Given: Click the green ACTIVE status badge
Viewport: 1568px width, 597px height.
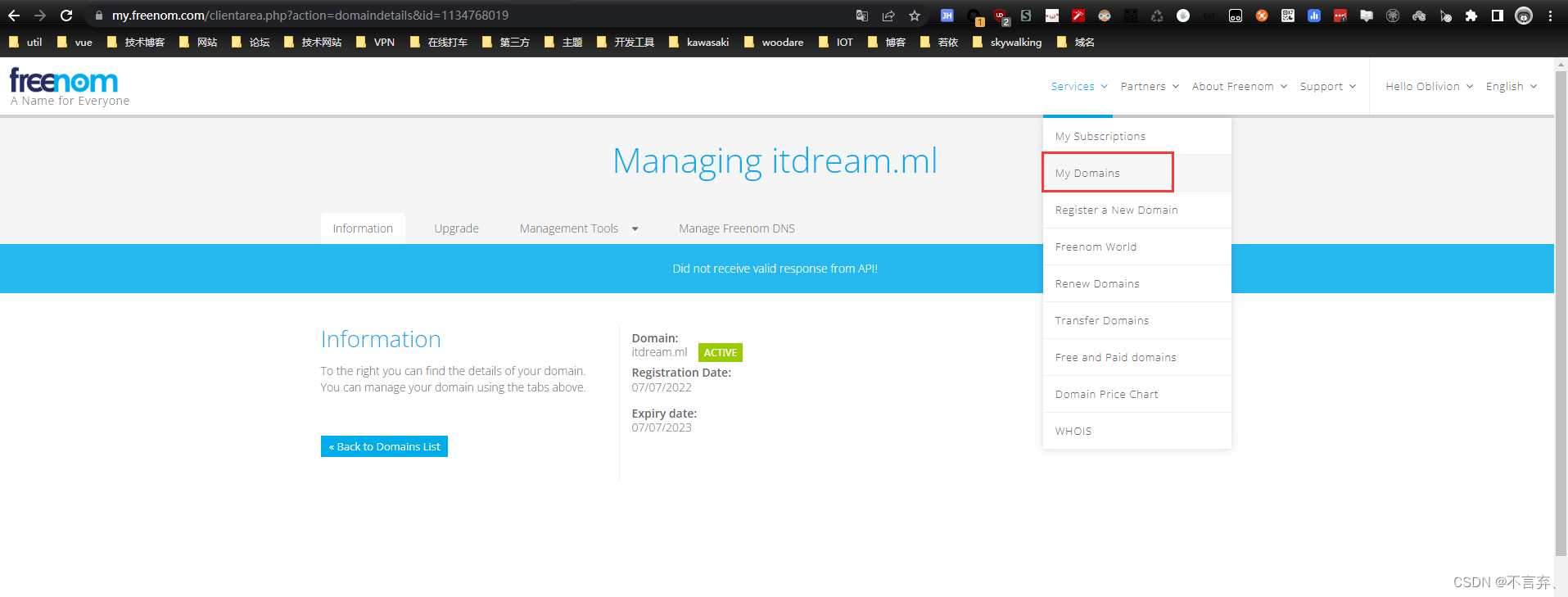Looking at the screenshot, I should pyautogui.click(x=721, y=352).
